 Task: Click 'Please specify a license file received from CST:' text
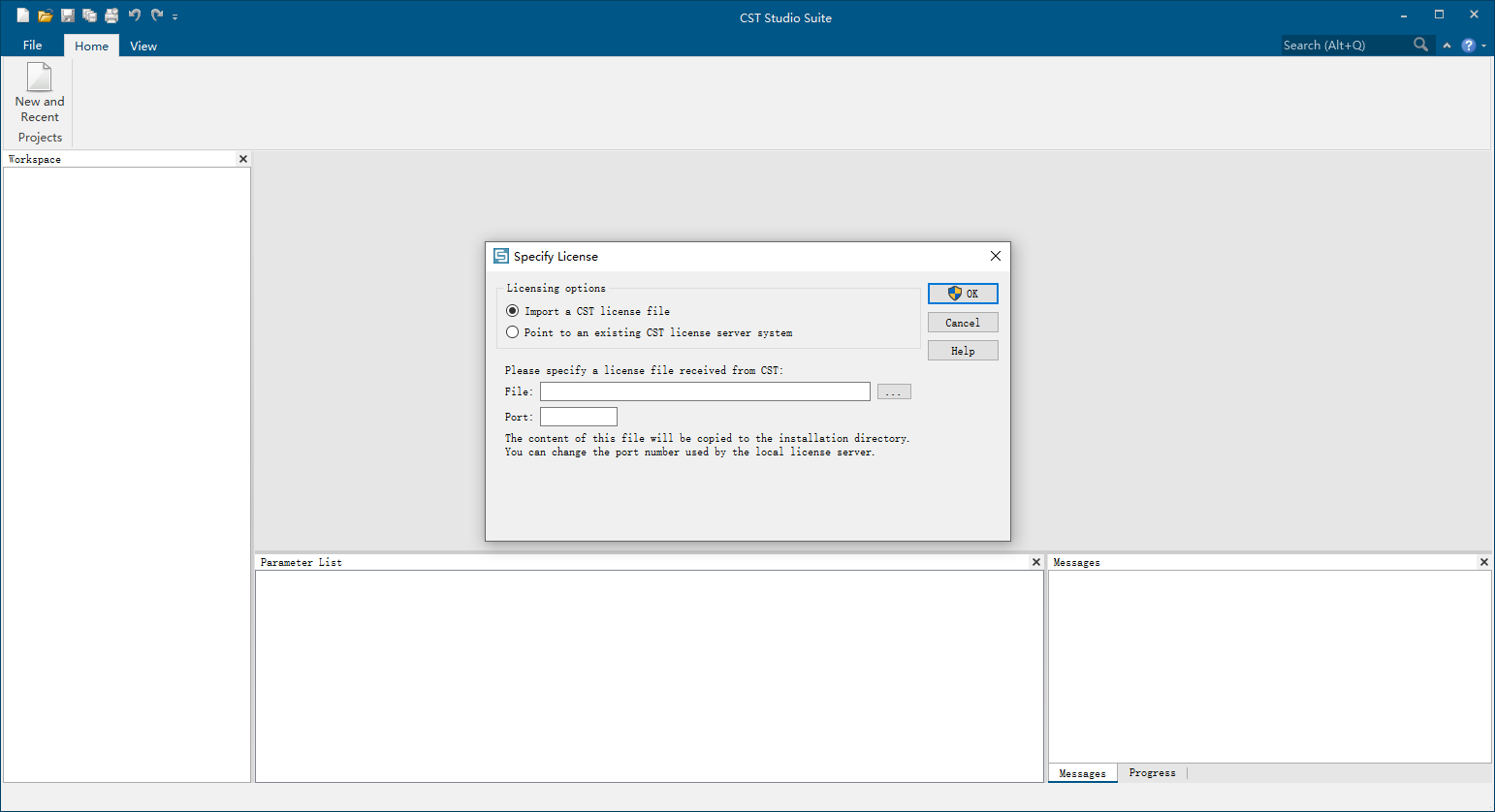pyautogui.click(x=644, y=370)
